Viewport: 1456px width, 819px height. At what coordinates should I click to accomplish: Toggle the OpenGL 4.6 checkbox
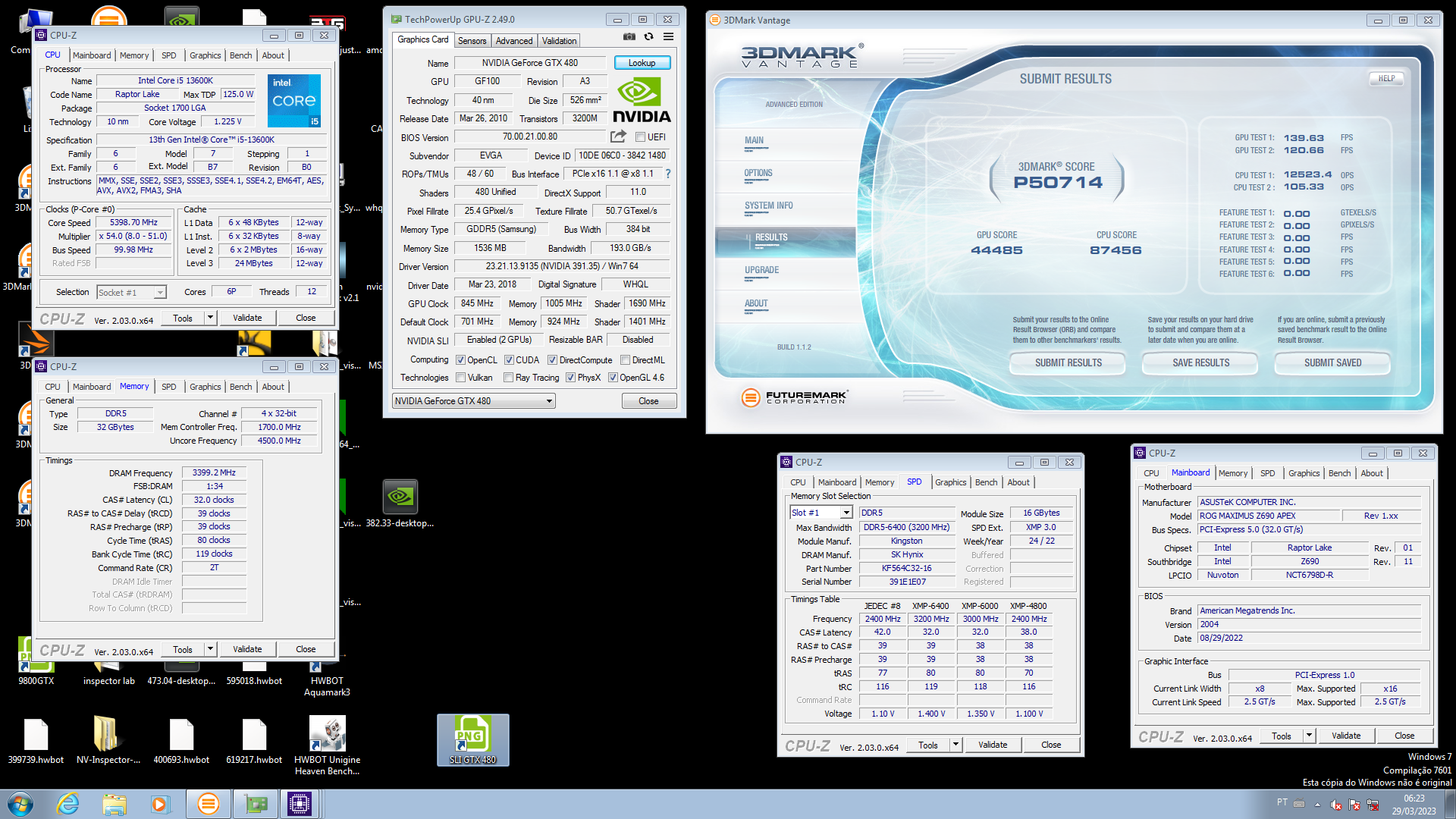[613, 378]
